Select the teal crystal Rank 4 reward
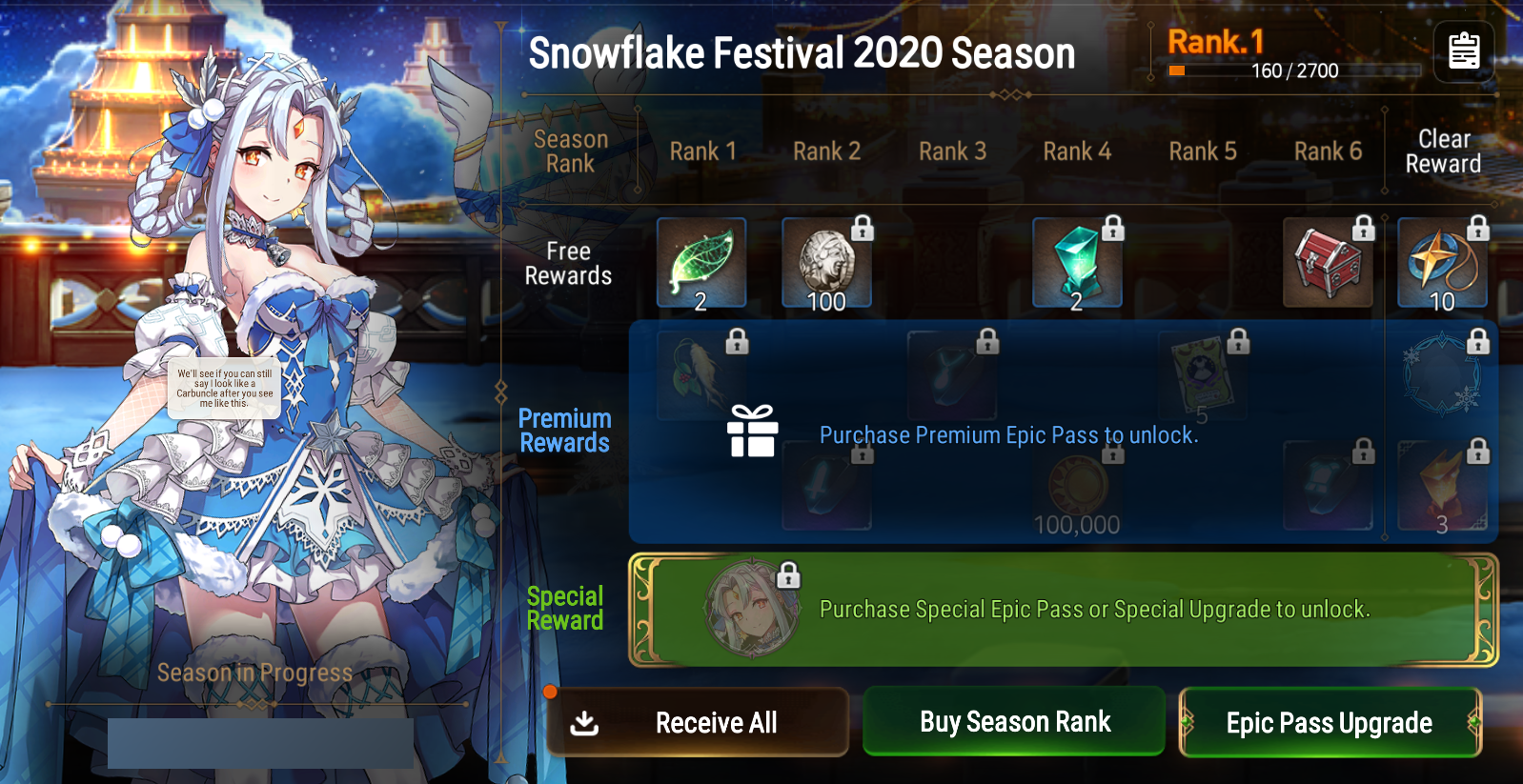Screen dimensions: 1523x784 [1077, 263]
